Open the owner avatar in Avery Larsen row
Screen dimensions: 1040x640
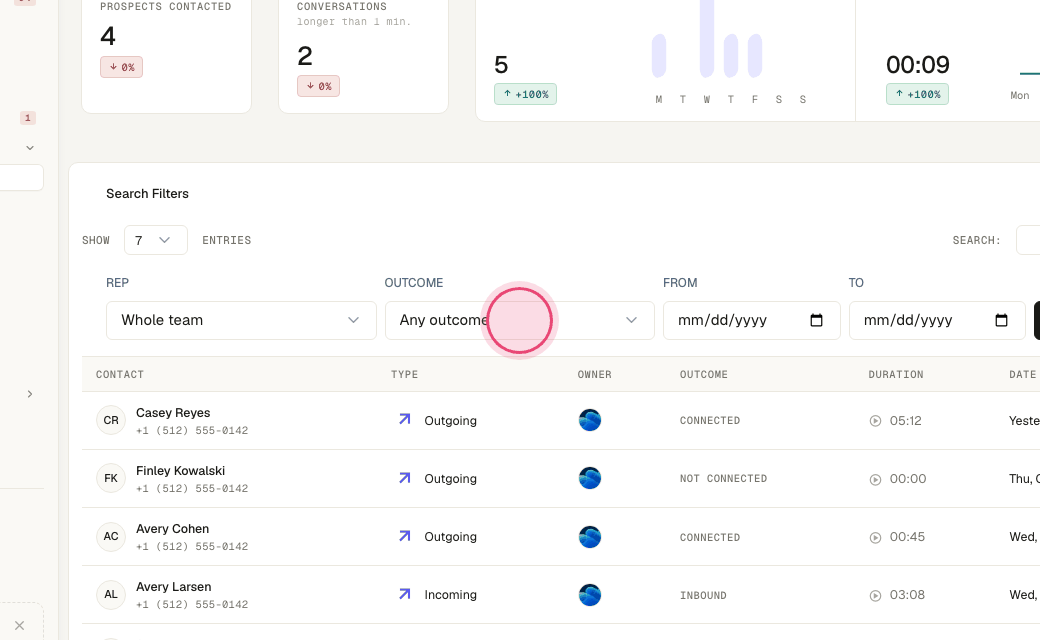click(x=590, y=594)
